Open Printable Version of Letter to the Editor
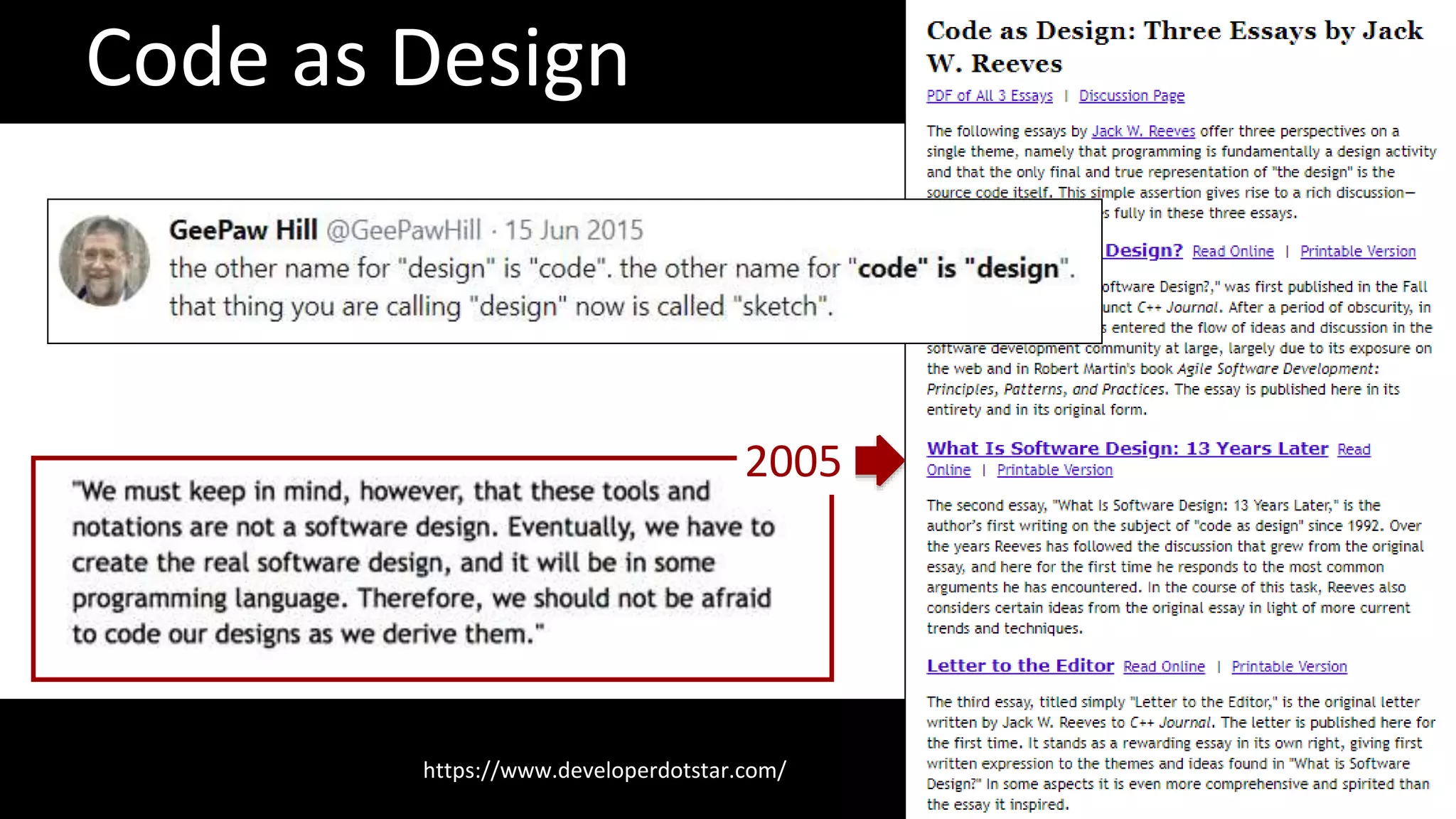Screen dimensions: 1456x819 (1289, 667)
